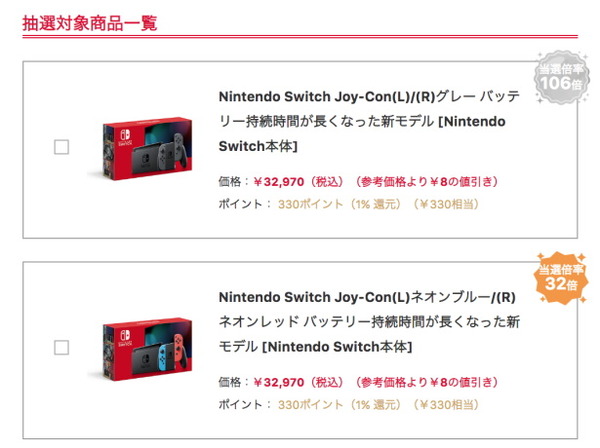This screenshot has width=600, height=448.
Task: Click the neon model's （税込） label
Action: 326,382
